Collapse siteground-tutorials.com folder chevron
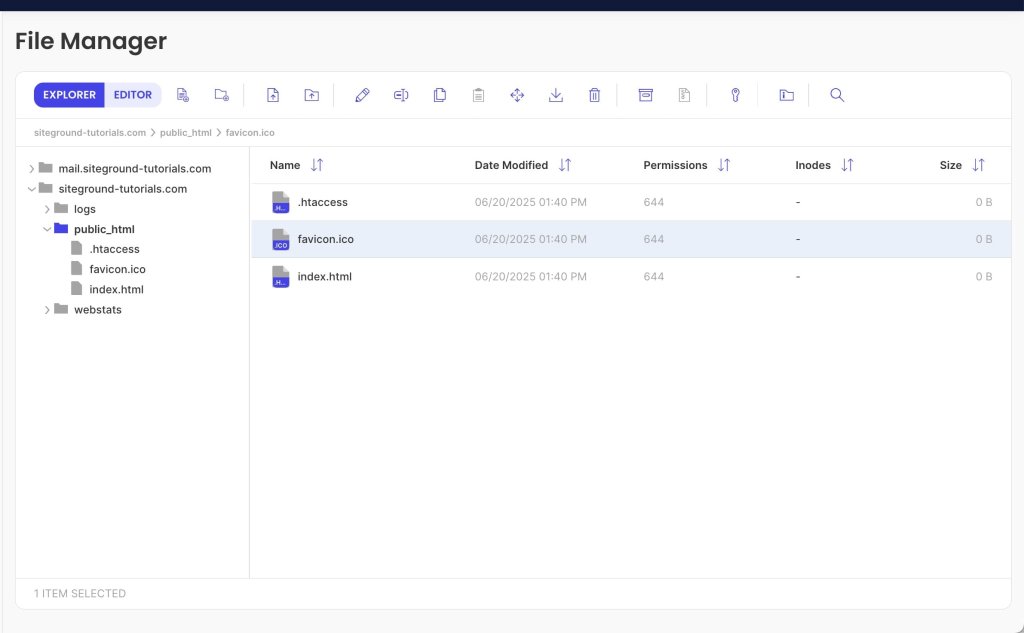This screenshot has height=633, width=1024. (31, 189)
